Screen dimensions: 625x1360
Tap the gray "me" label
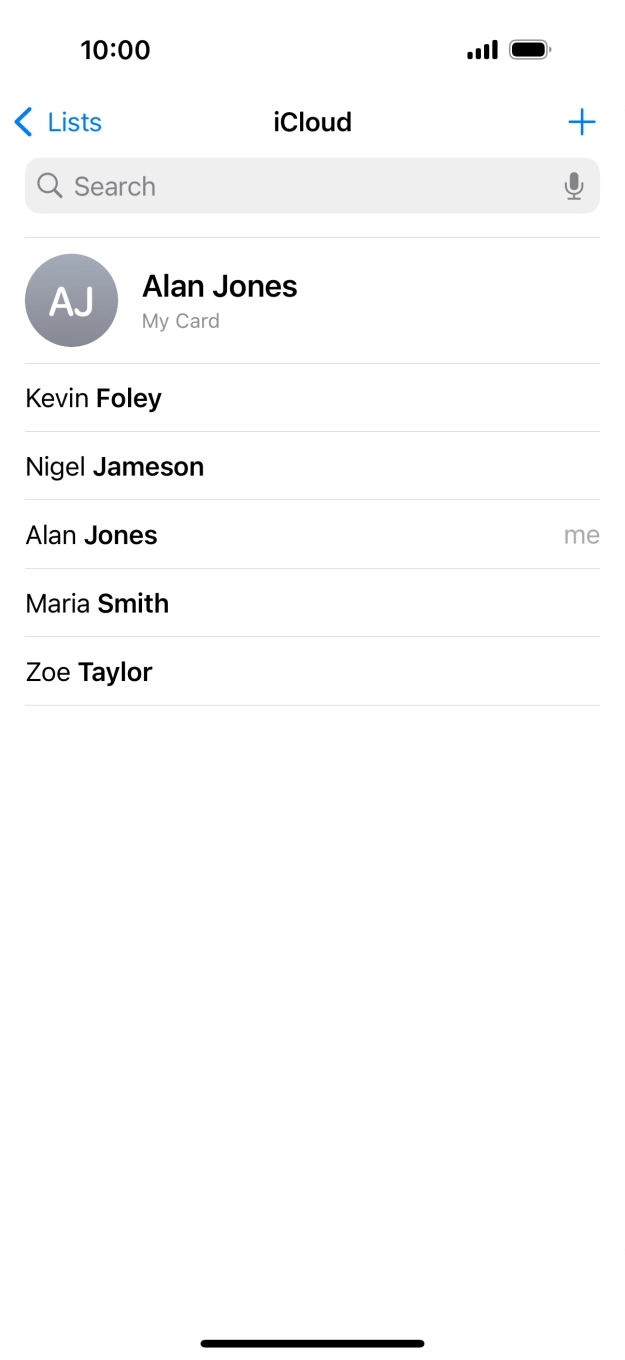581,536
